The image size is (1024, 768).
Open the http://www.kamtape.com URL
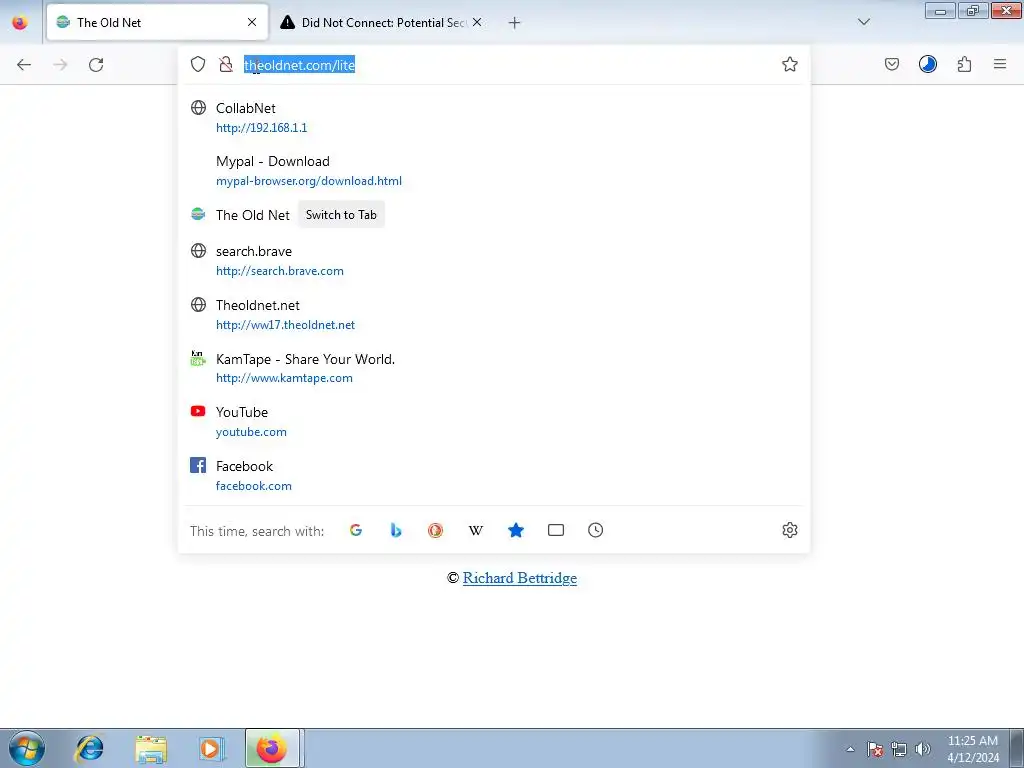click(284, 378)
